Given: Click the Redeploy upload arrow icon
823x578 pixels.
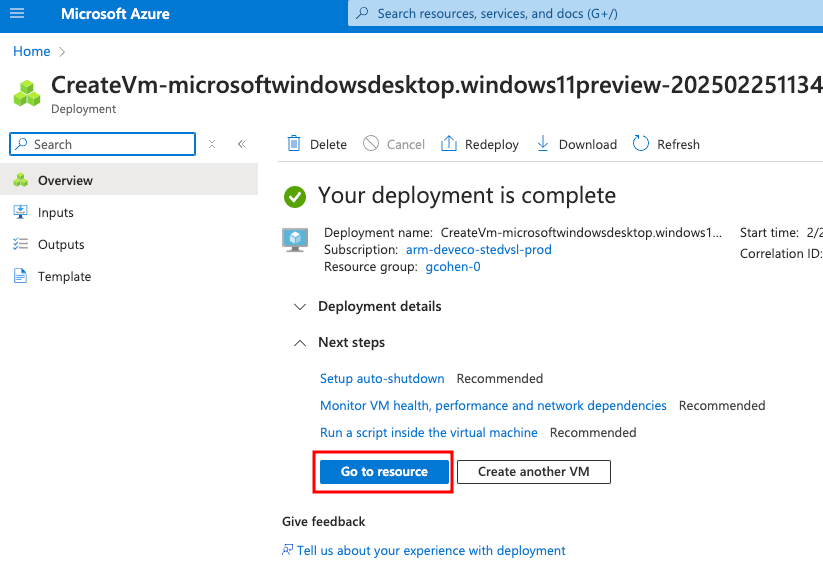Looking at the screenshot, I should (449, 143).
